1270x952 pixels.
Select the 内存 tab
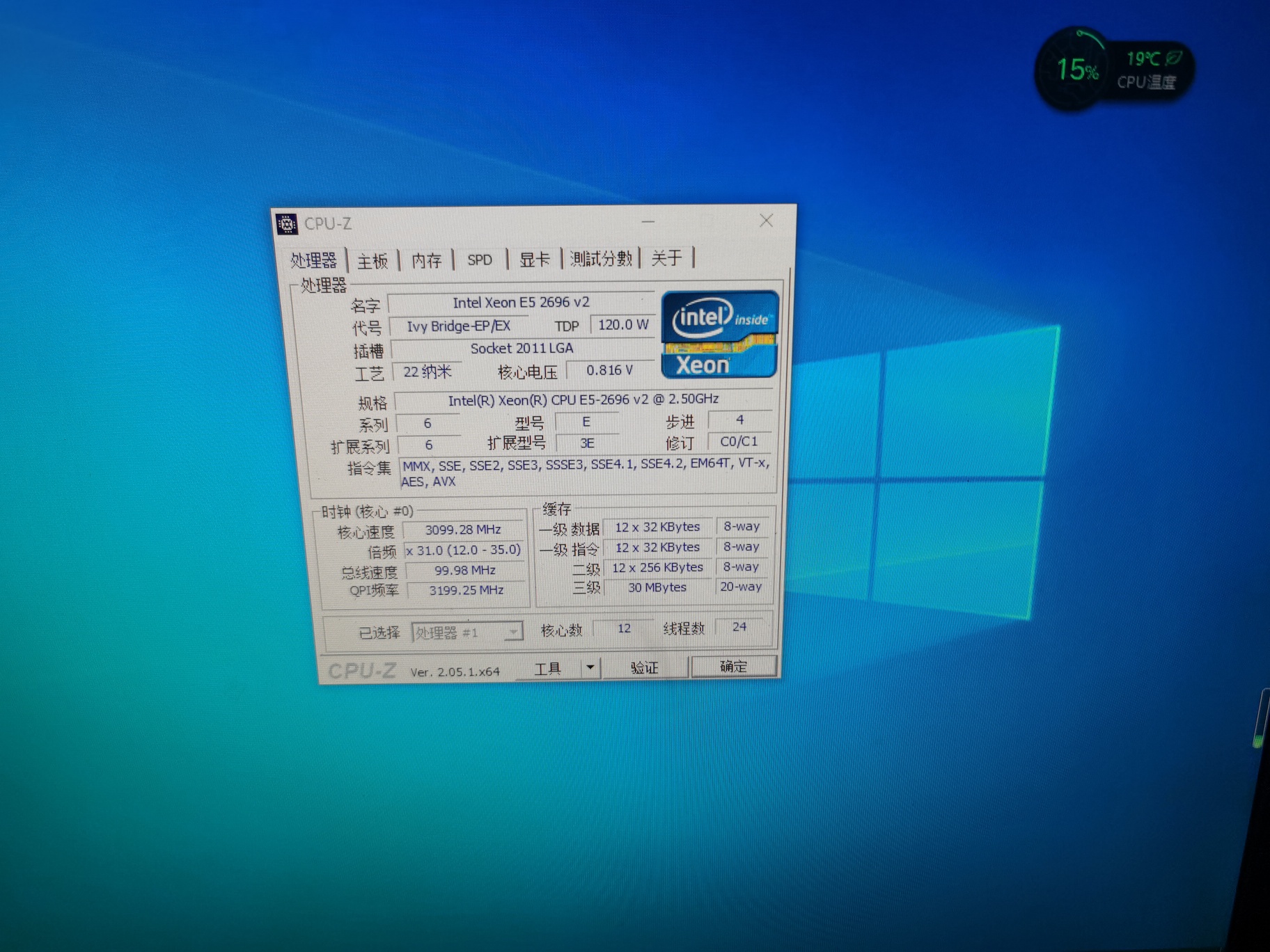point(426,260)
